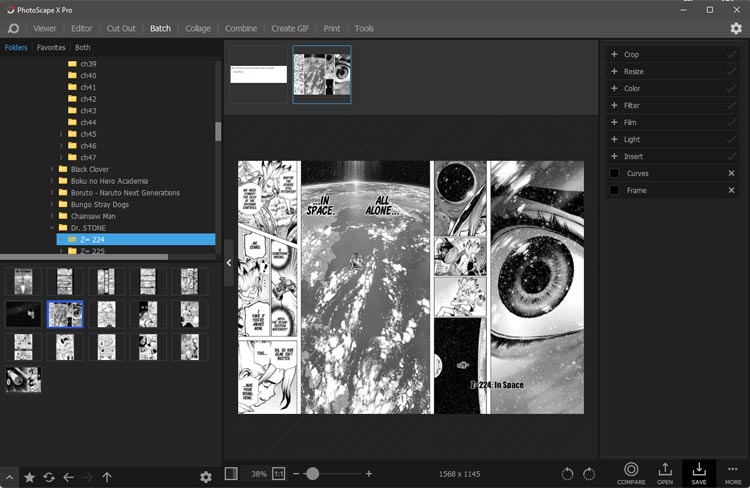Toggle the Film checkmark
The width and height of the screenshot is (750, 488).
click(731, 122)
